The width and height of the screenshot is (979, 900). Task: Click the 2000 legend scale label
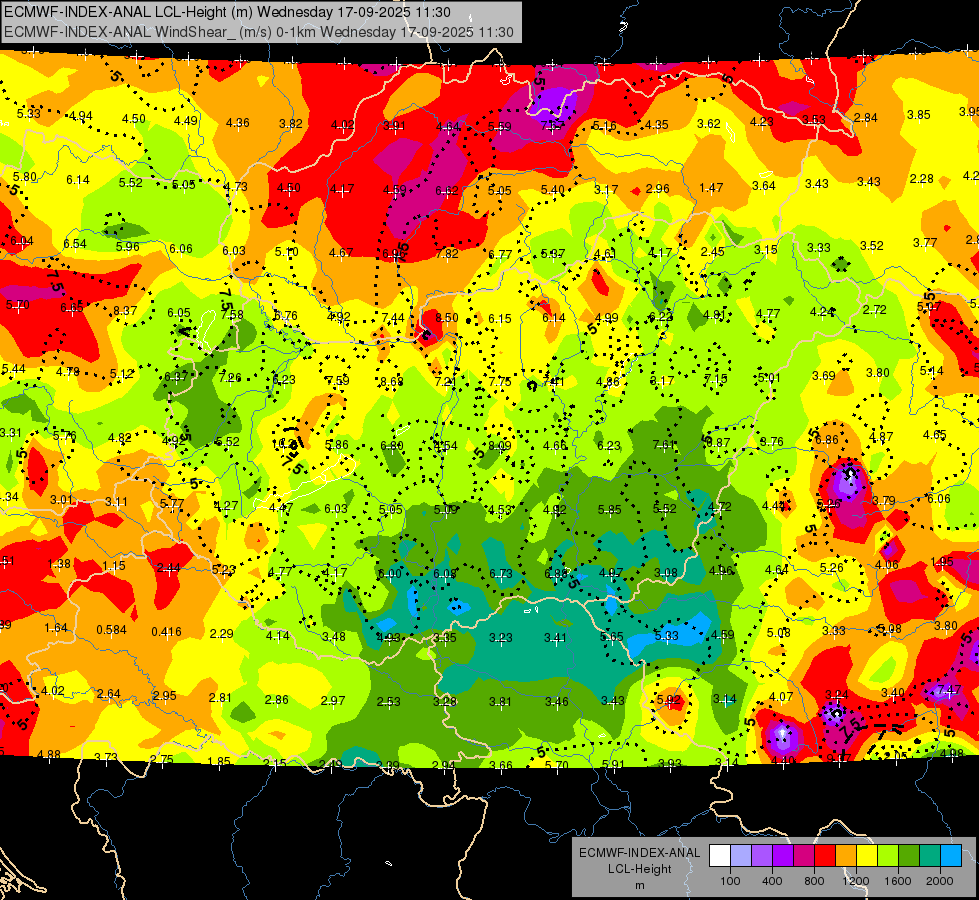point(940,881)
